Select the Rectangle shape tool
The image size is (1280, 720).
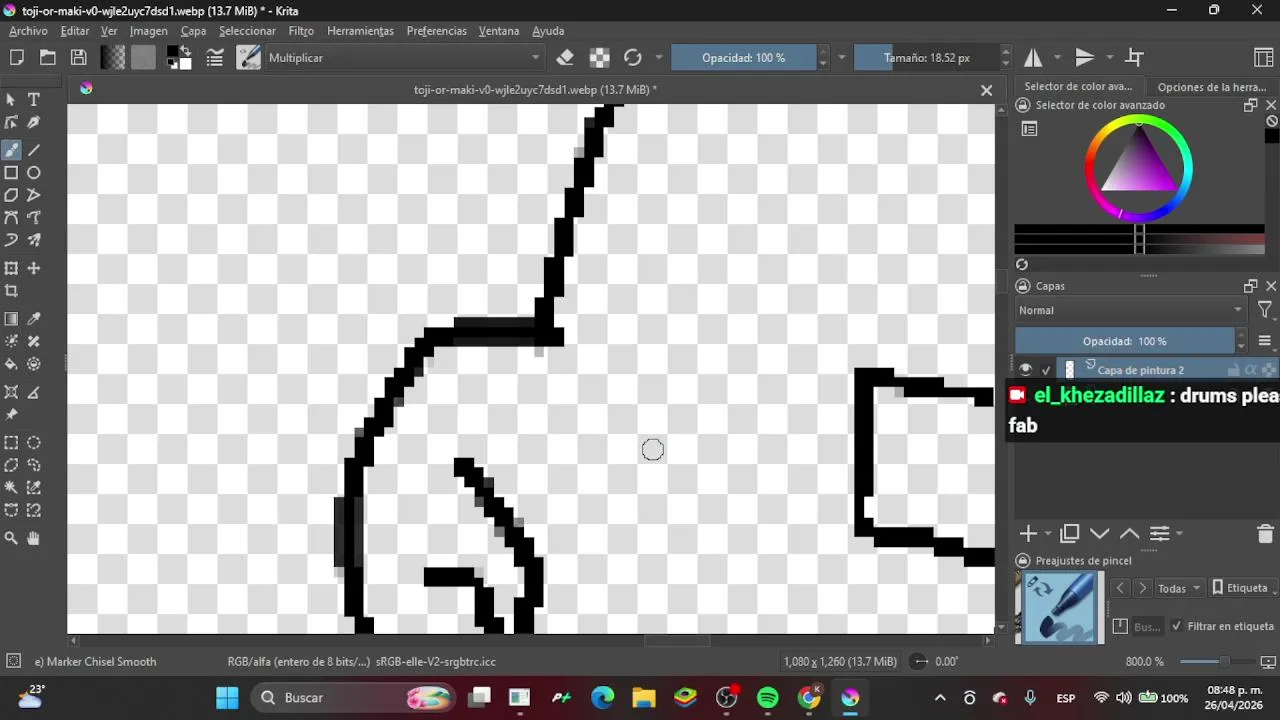point(11,172)
